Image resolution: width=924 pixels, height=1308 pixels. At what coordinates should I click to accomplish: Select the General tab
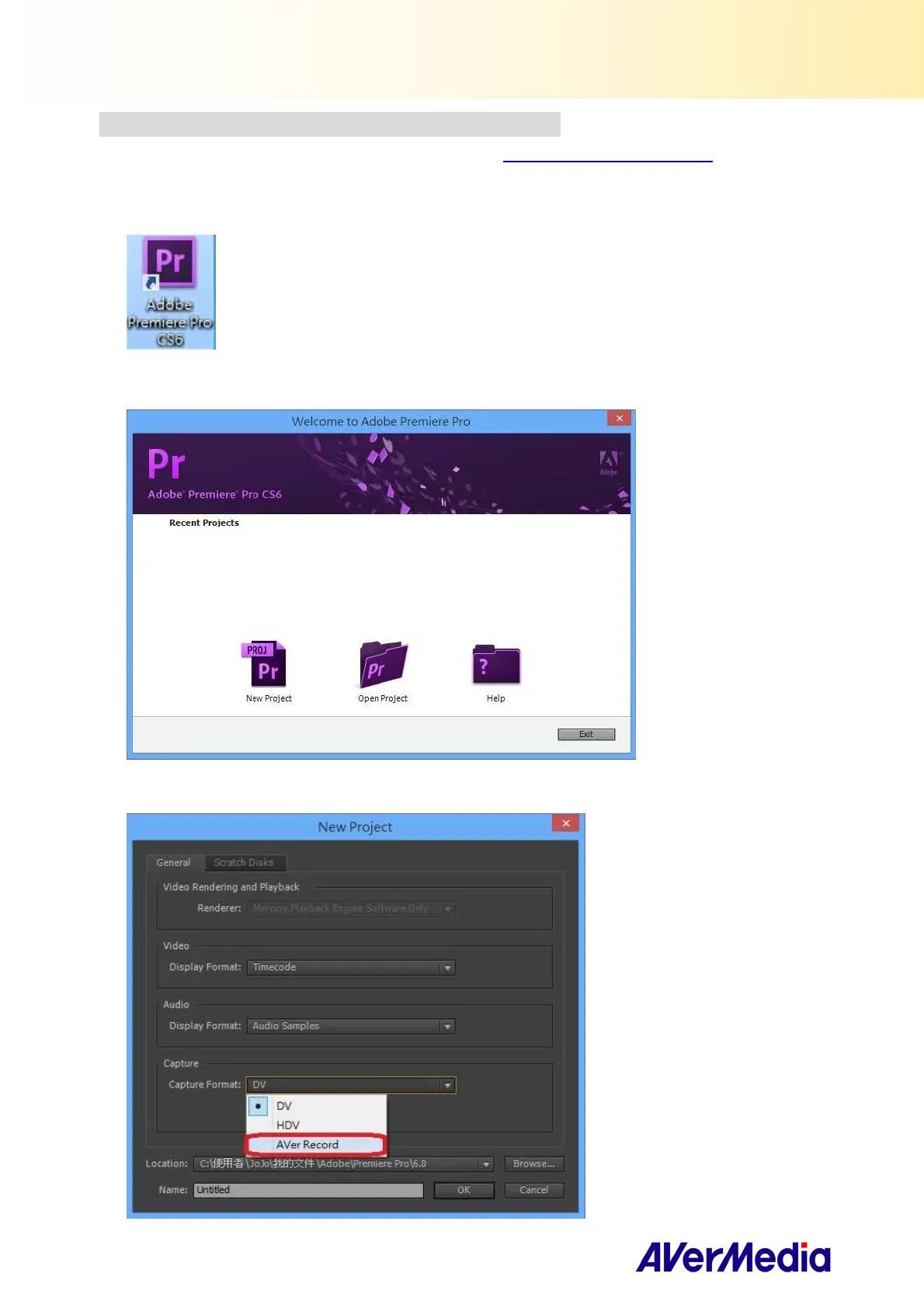(173, 863)
